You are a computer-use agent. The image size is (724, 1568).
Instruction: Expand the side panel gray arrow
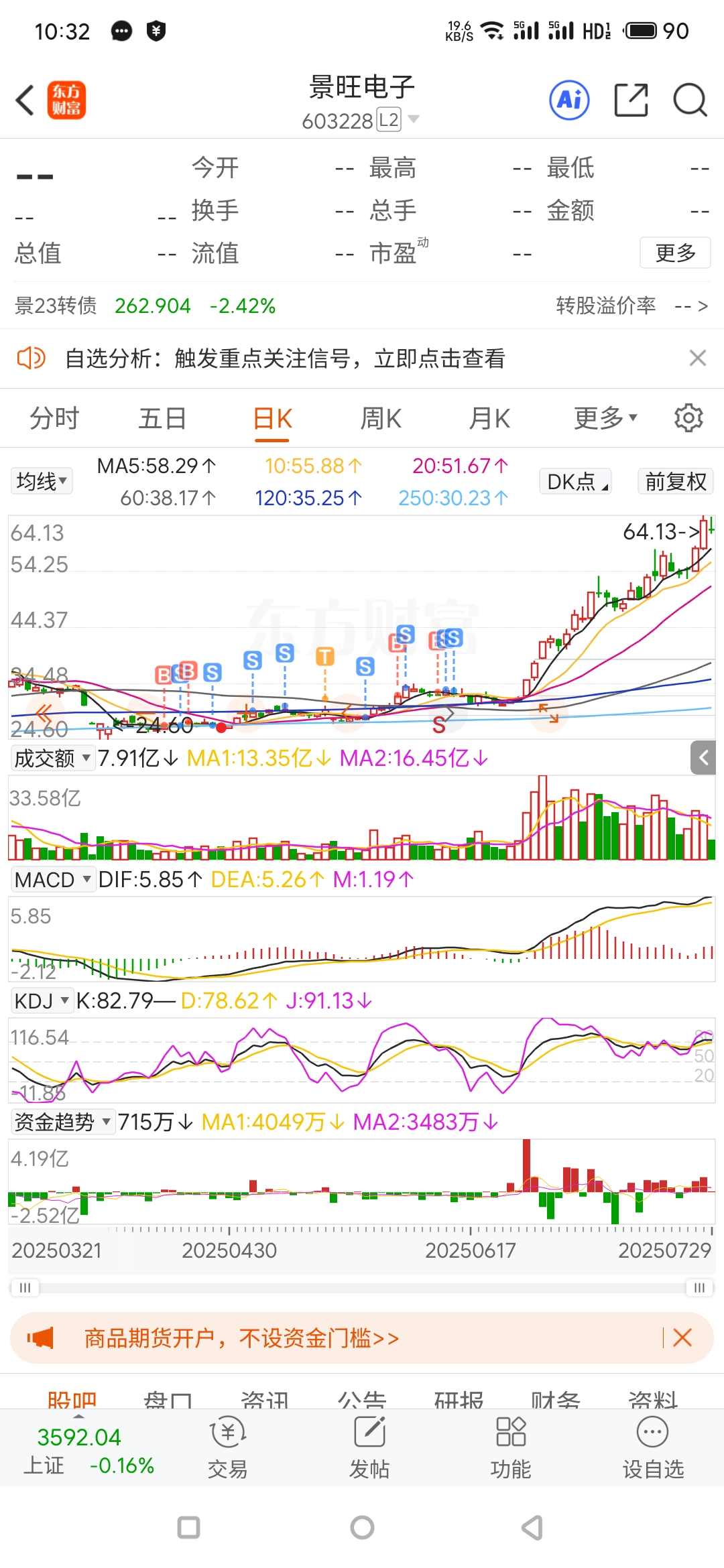pyautogui.click(x=704, y=758)
